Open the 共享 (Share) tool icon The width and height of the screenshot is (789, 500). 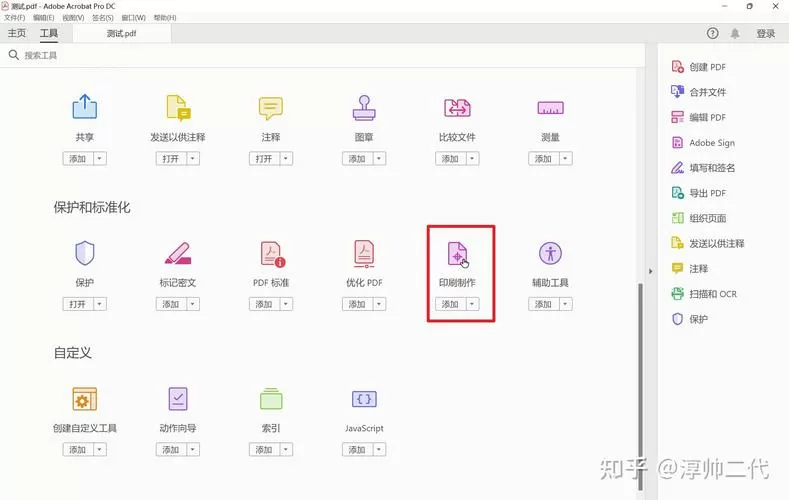point(85,107)
